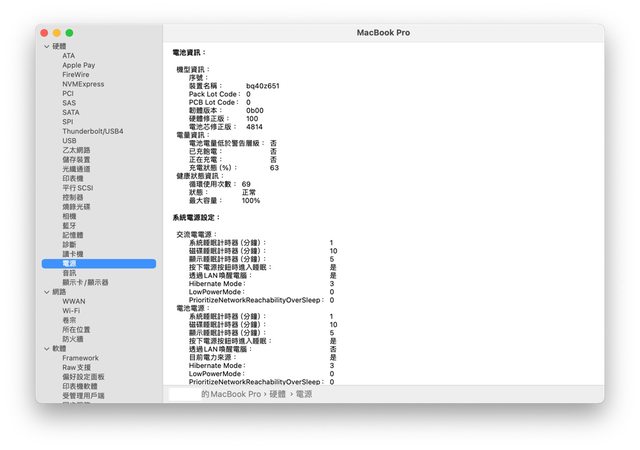Select Framework under 軟體
The image size is (640, 450).
click(x=80, y=358)
